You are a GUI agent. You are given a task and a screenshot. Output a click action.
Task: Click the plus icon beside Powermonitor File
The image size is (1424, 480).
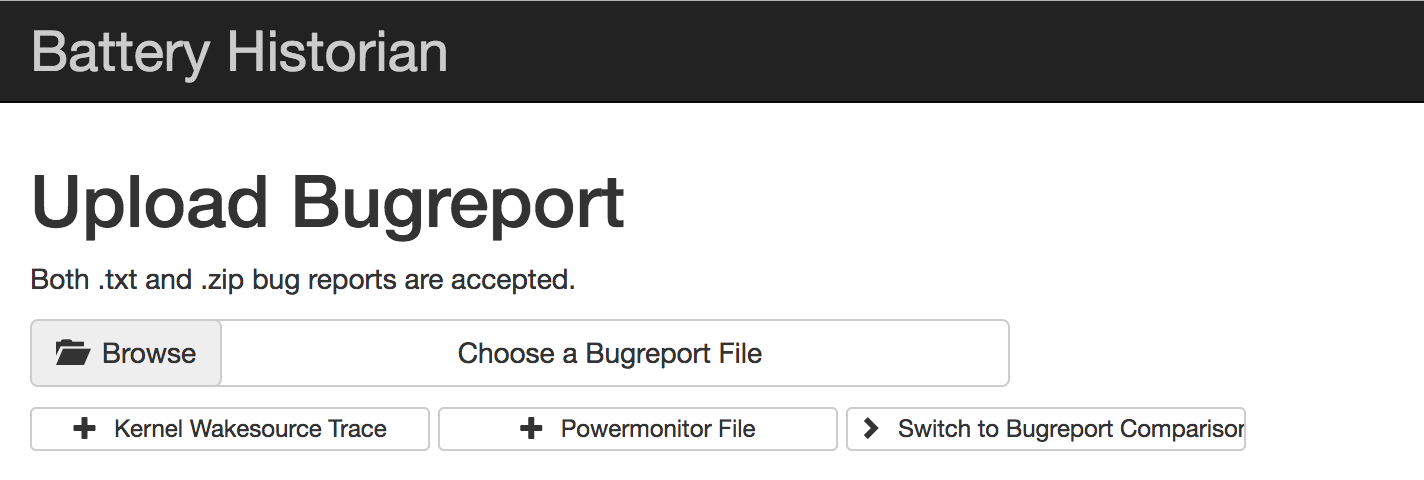point(532,429)
